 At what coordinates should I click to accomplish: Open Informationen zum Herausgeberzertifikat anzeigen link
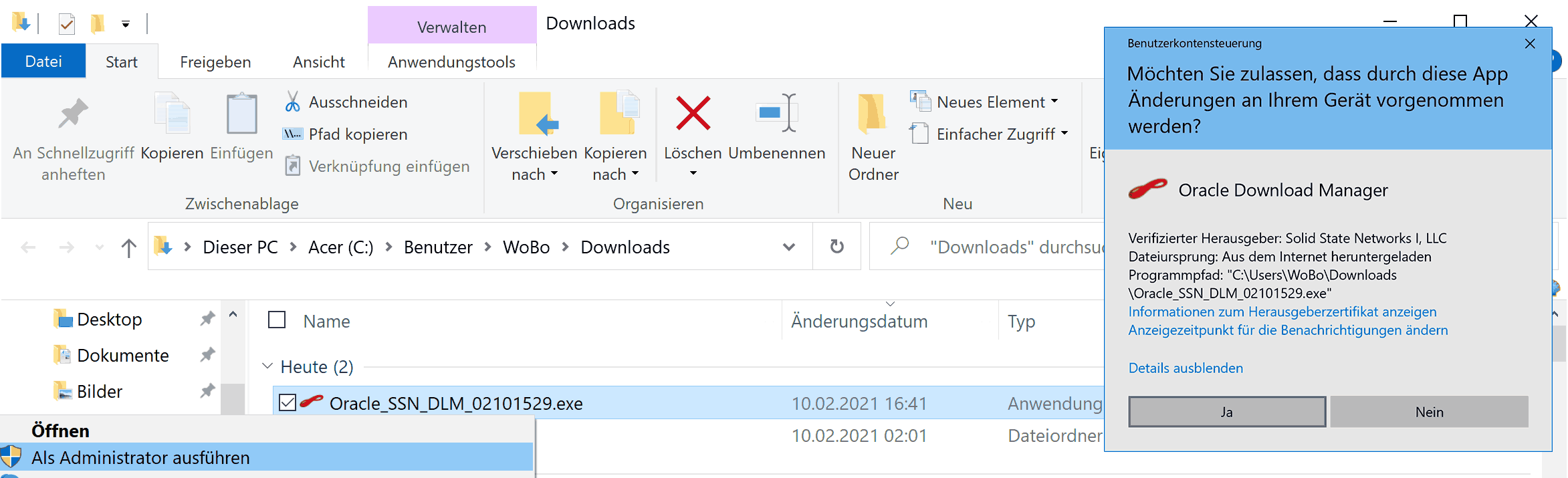pos(1282,312)
